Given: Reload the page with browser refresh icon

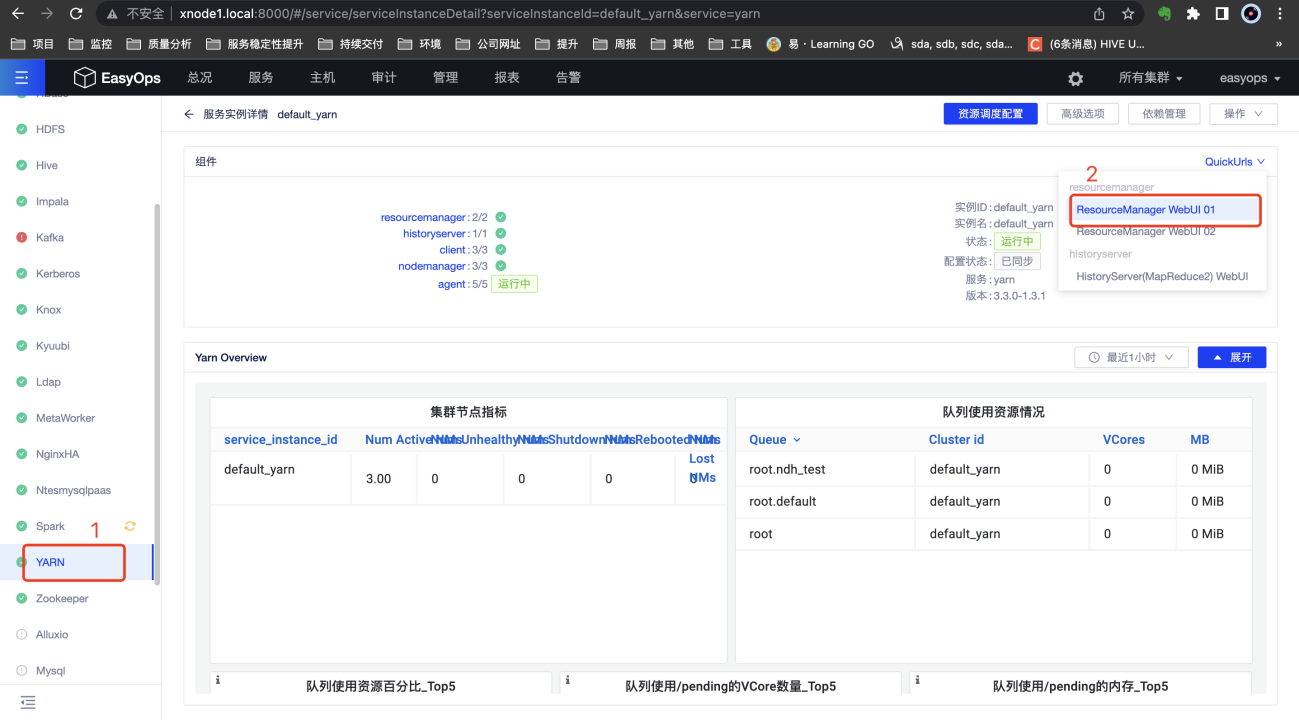Looking at the screenshot, I should tap(76, 14).
